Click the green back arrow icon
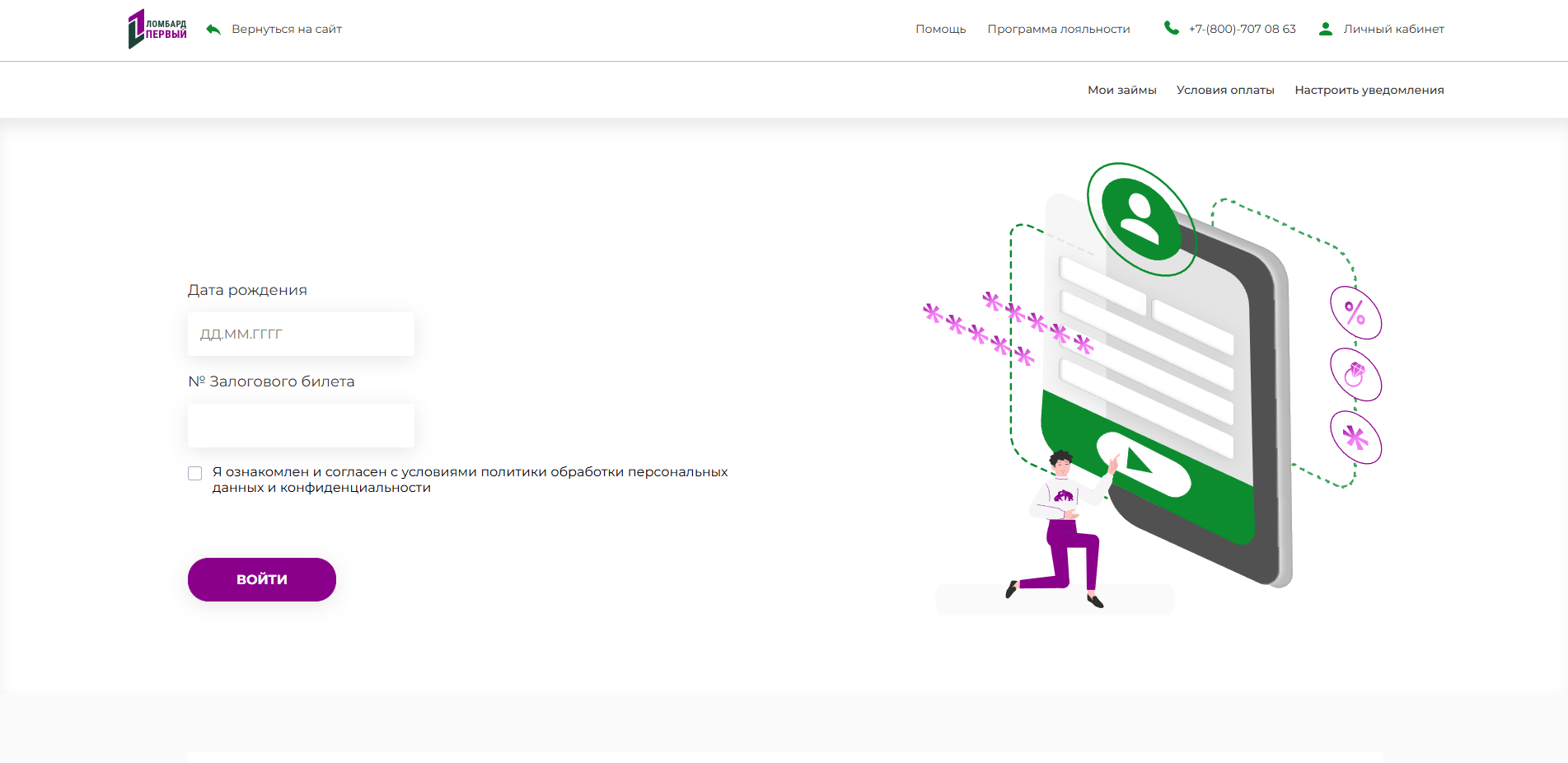This screenshot has width=1568, height=763. (x=213, y=30)
